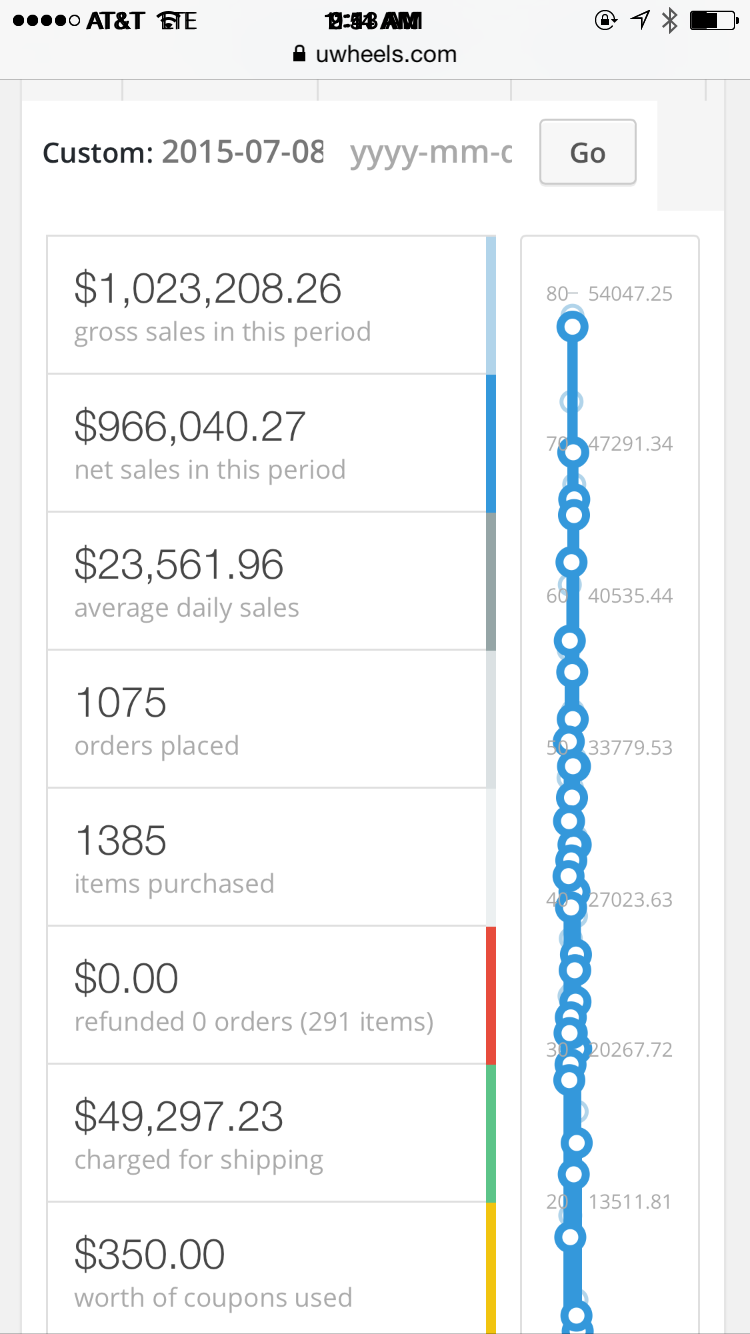Click the red color bar beside refunded
The height and width of the screenshot is (1334, 750).
coord(491,995)
